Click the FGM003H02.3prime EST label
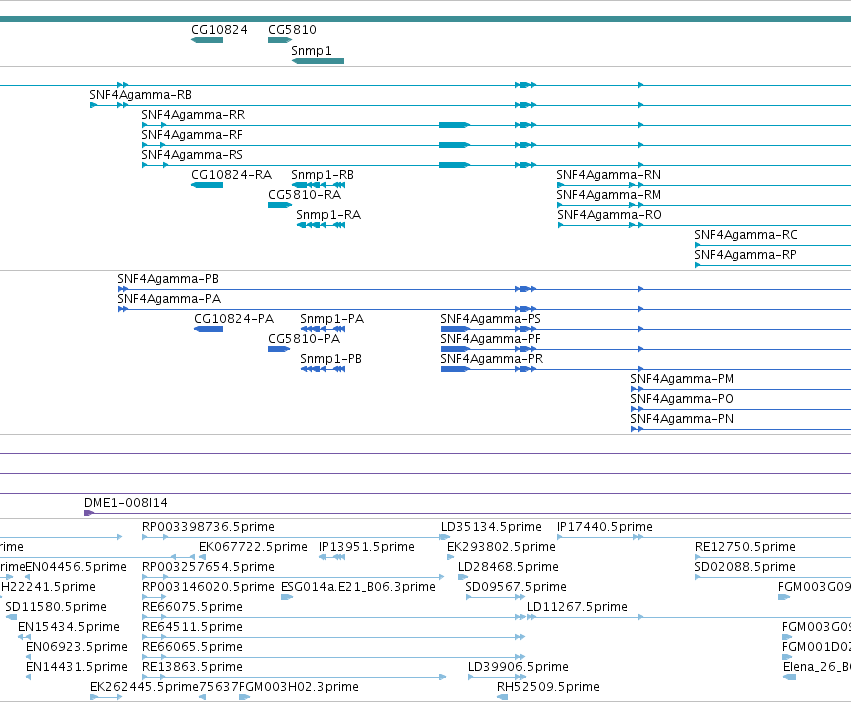The image size is (851, 702). 299,688
